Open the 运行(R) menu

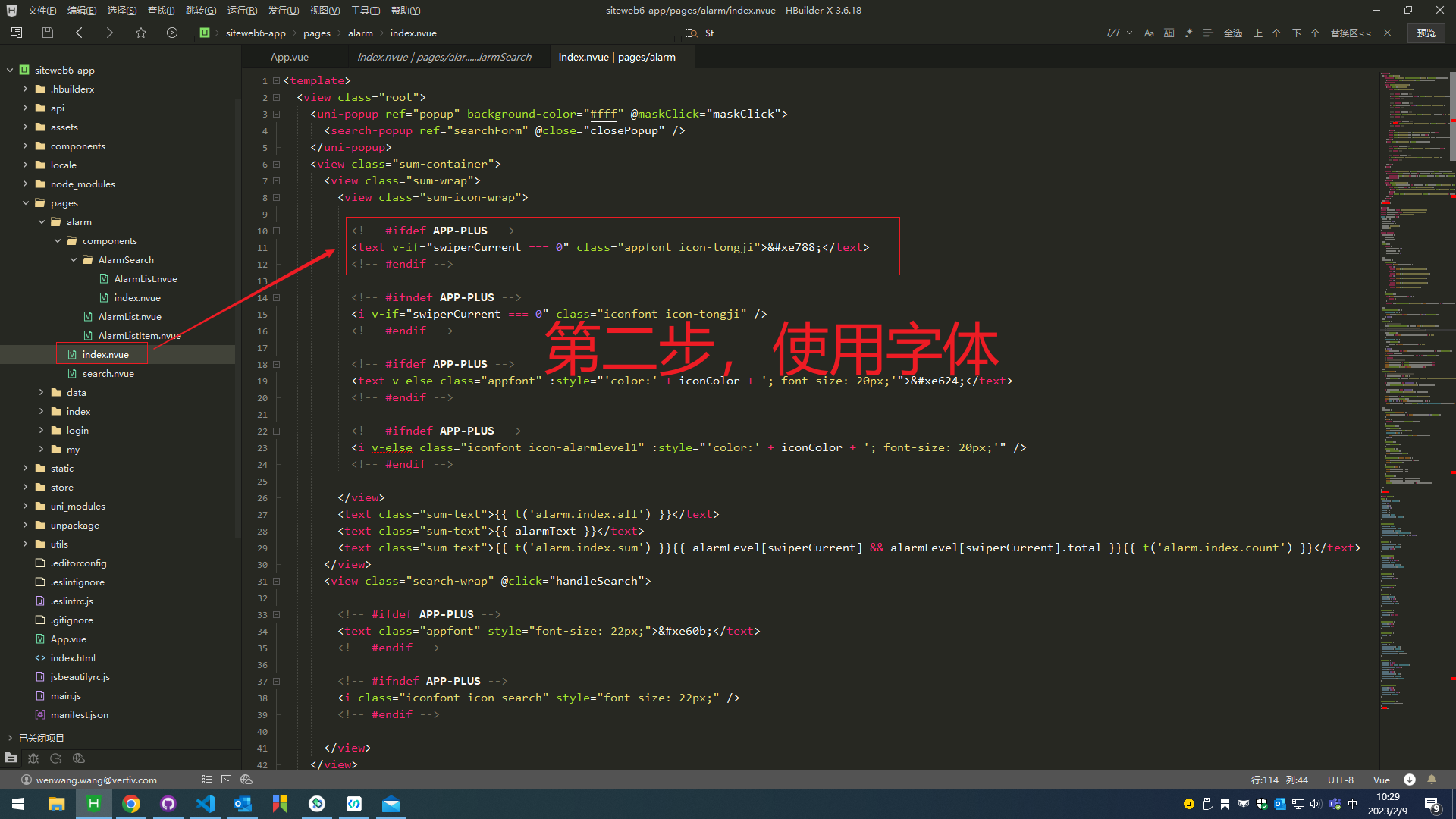(x=242, y=10)
